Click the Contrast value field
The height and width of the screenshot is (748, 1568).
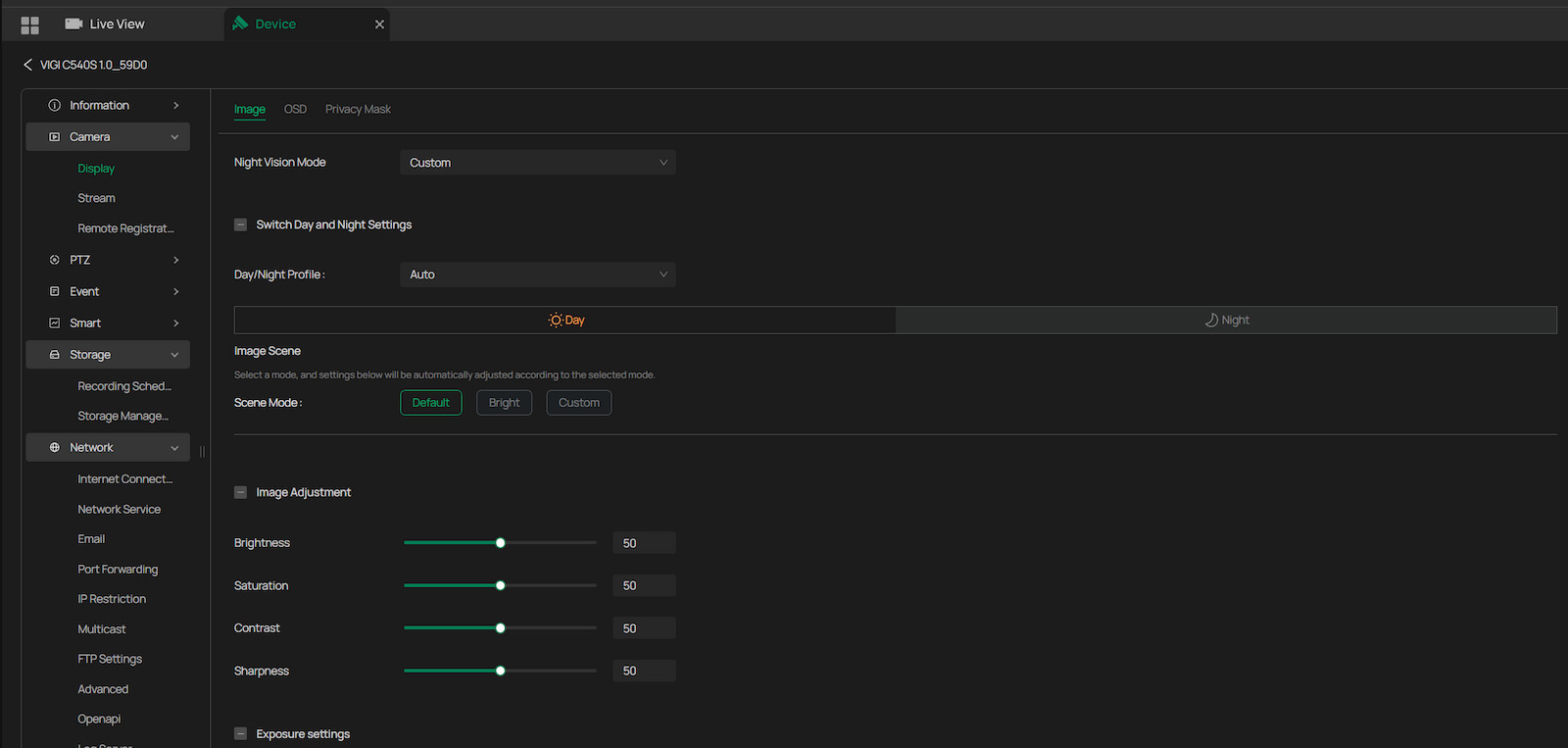pyautogui.click(x=644, y=628)
